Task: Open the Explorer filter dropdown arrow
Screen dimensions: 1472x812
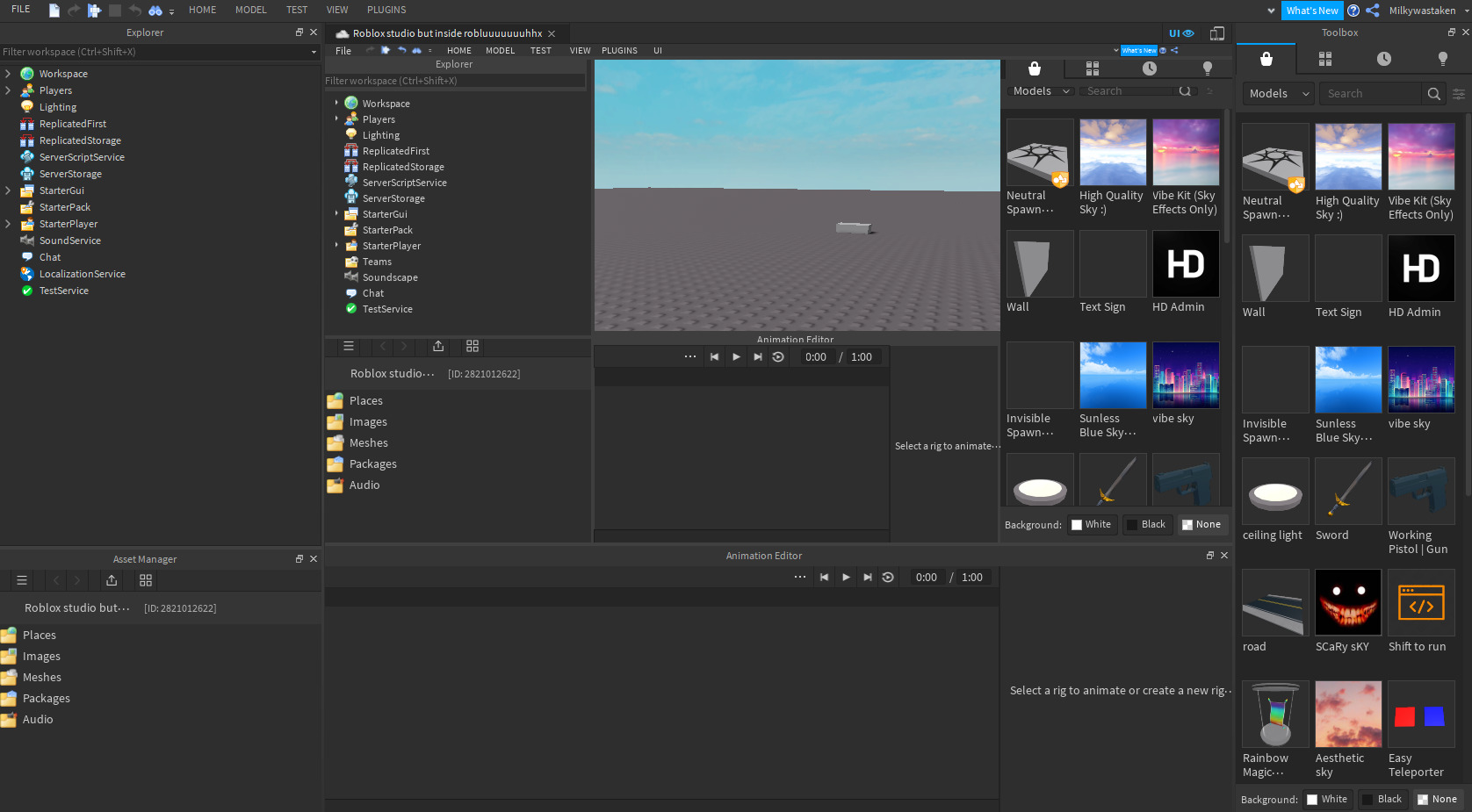Action: click(314, 52)
